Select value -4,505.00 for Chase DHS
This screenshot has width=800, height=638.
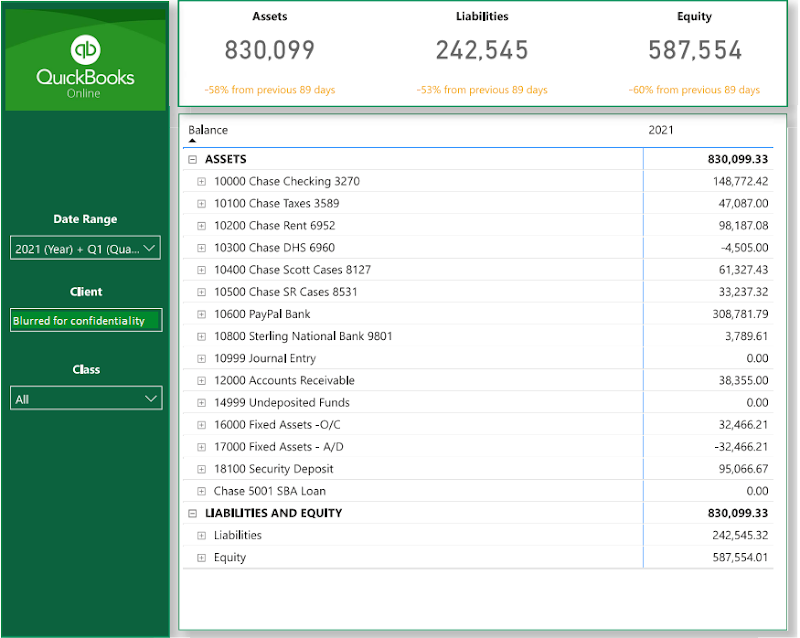[x=744, y=248]
